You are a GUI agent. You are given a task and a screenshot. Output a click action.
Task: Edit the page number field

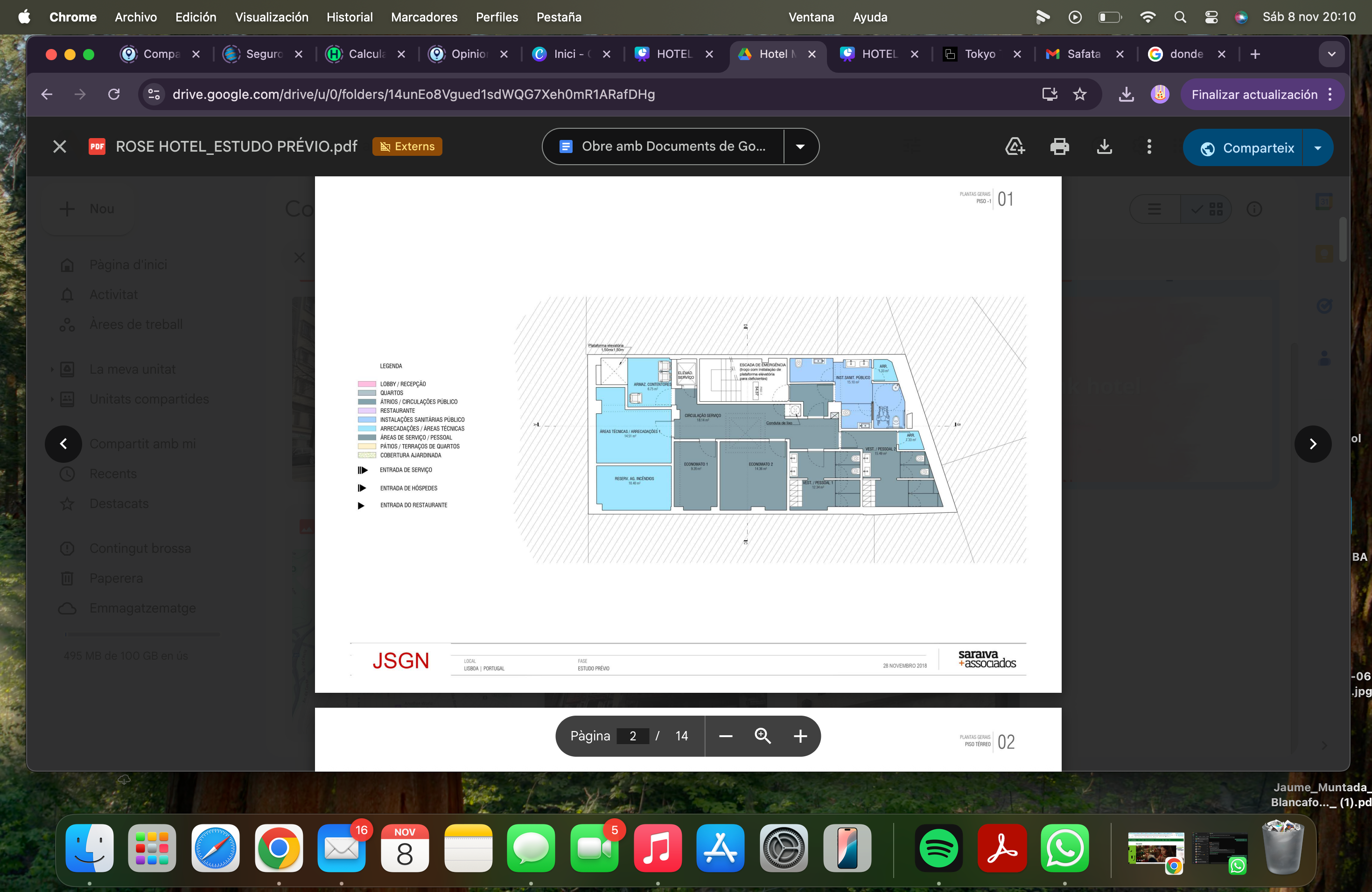[x=633, y=736]
